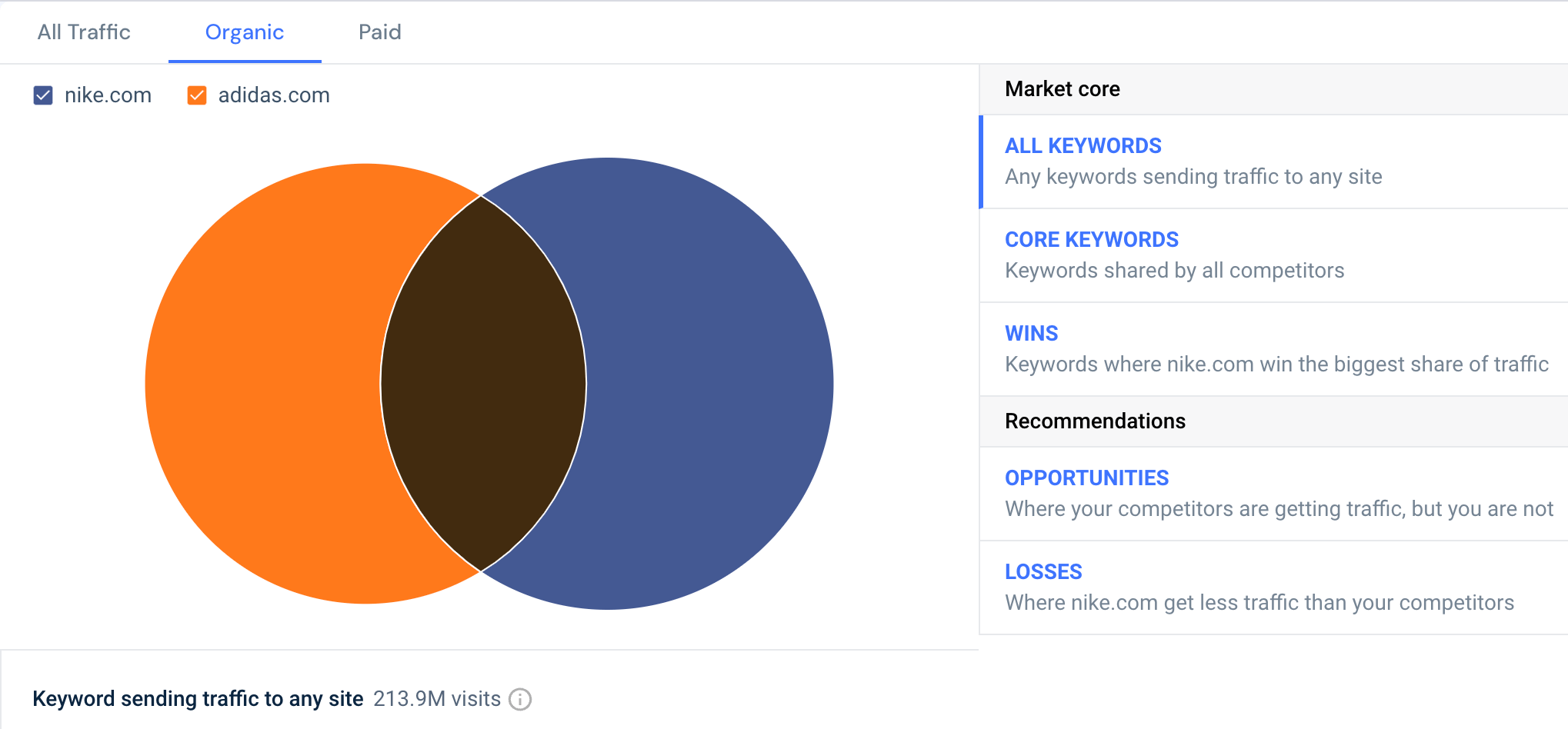
Task: Click the Market core section header
Action: (1062, 89)
